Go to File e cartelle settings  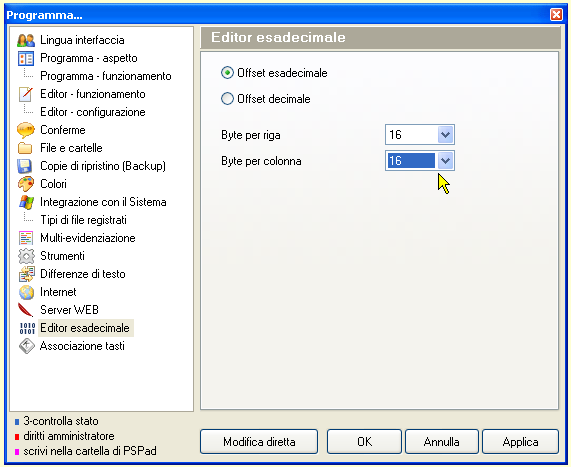[71, 148]
